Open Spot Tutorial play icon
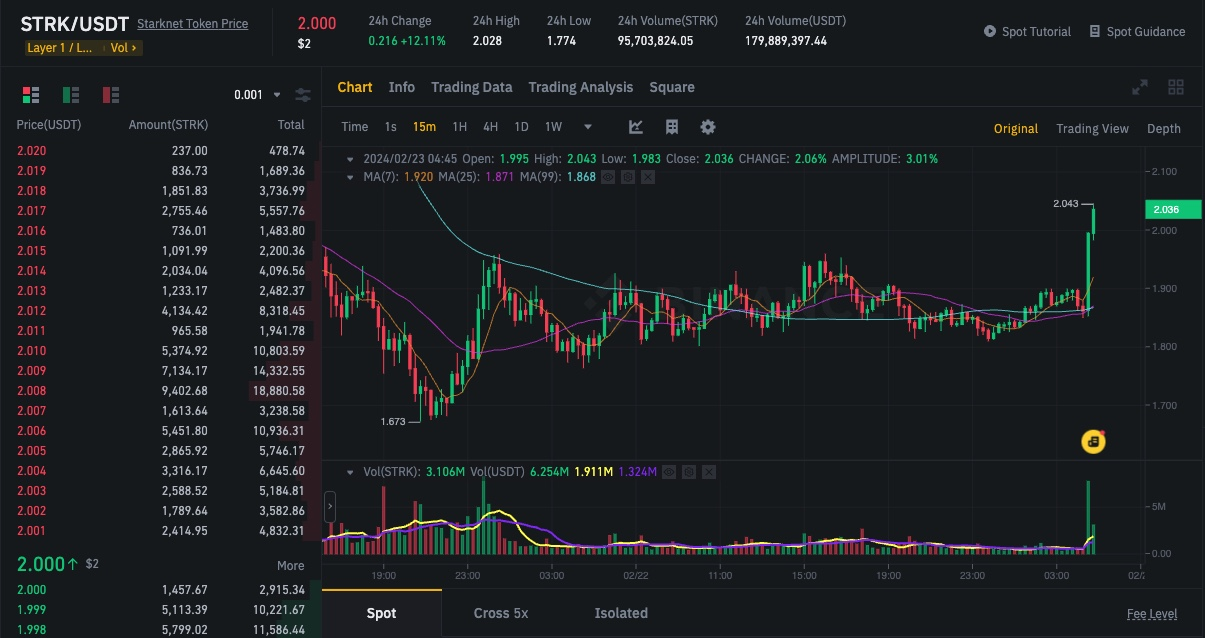 coord(990,32)
